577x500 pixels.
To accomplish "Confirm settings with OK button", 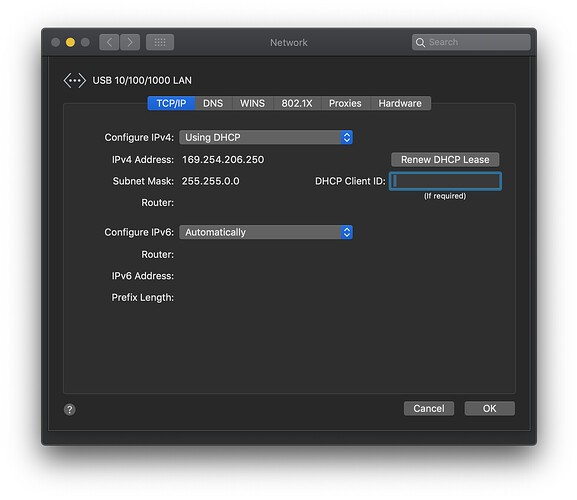I will pos(489,408).
